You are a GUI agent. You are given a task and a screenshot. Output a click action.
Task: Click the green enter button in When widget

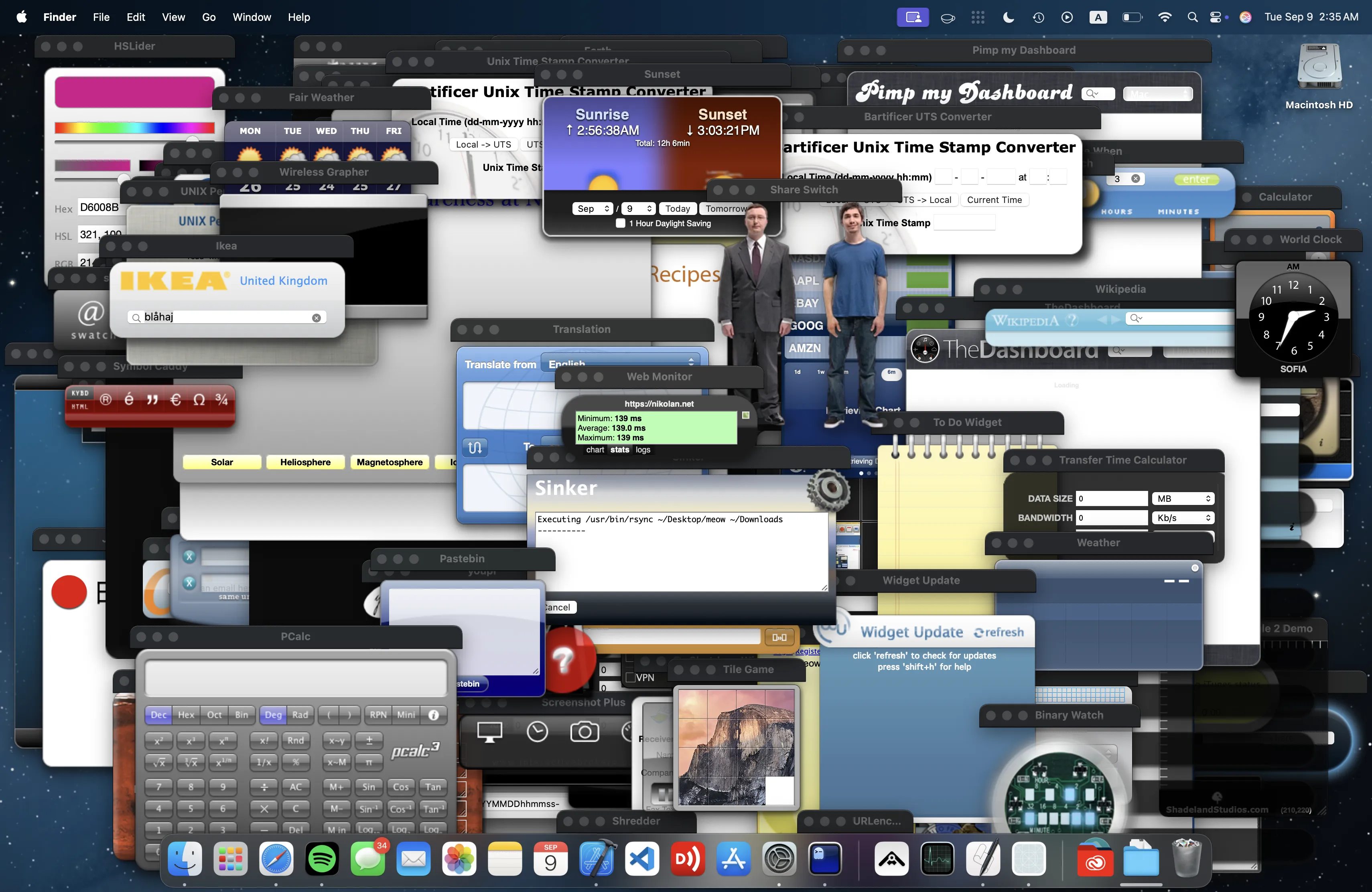coord(1195,179)
